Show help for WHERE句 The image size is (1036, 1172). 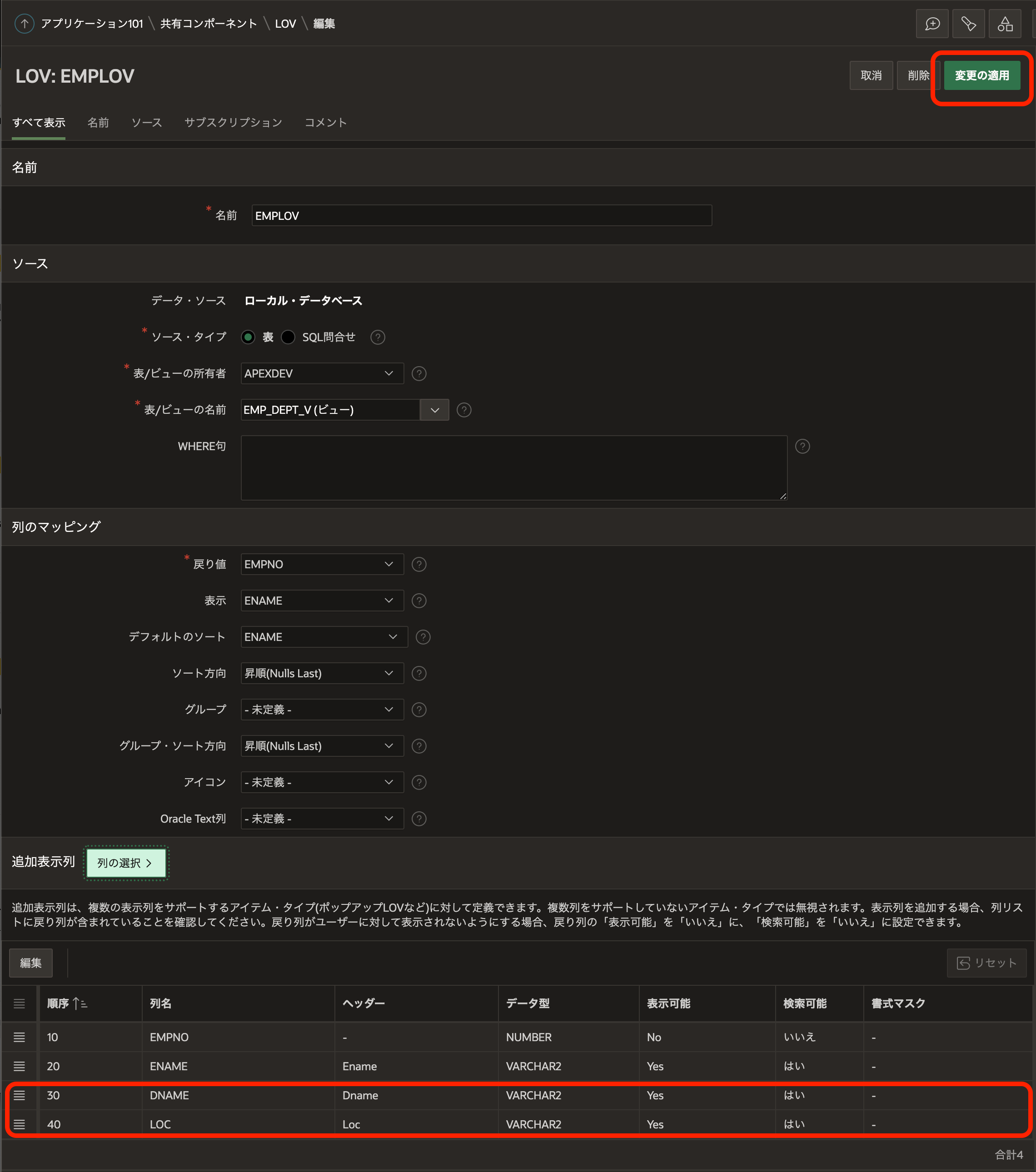coord(802,446)
